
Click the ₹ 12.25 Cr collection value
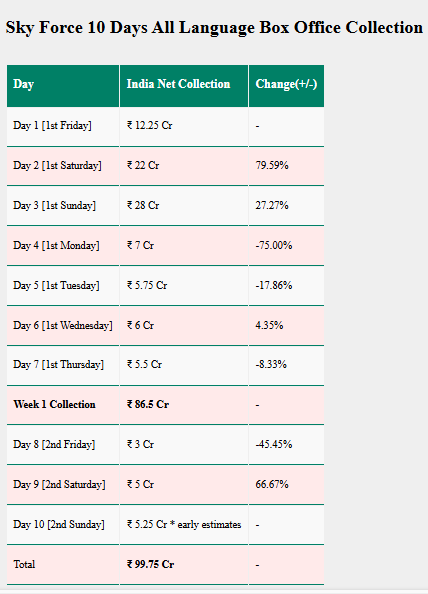point(150,125)
